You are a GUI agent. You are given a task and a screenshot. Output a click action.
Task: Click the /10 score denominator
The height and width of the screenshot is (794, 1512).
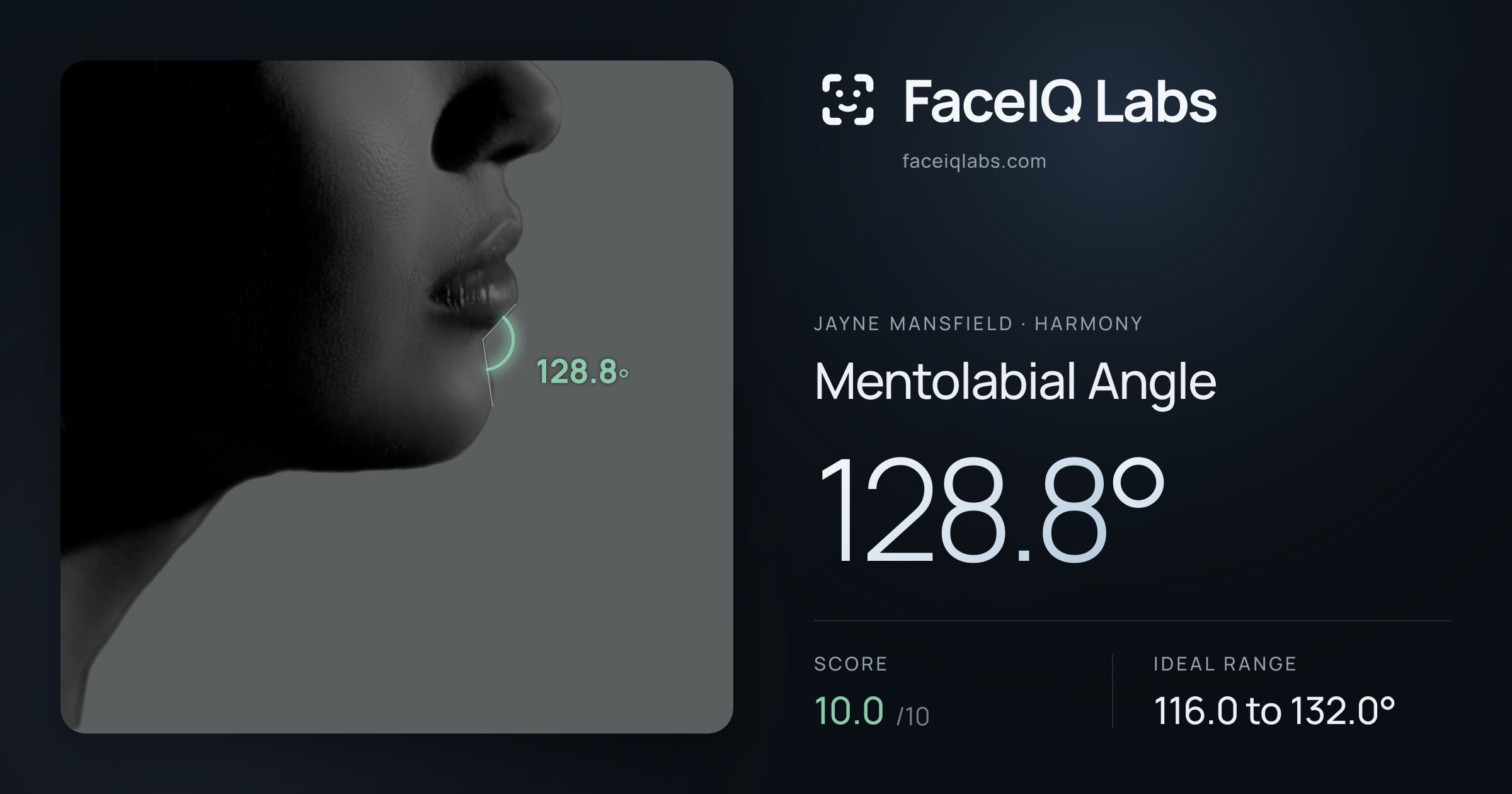(913, 716)
